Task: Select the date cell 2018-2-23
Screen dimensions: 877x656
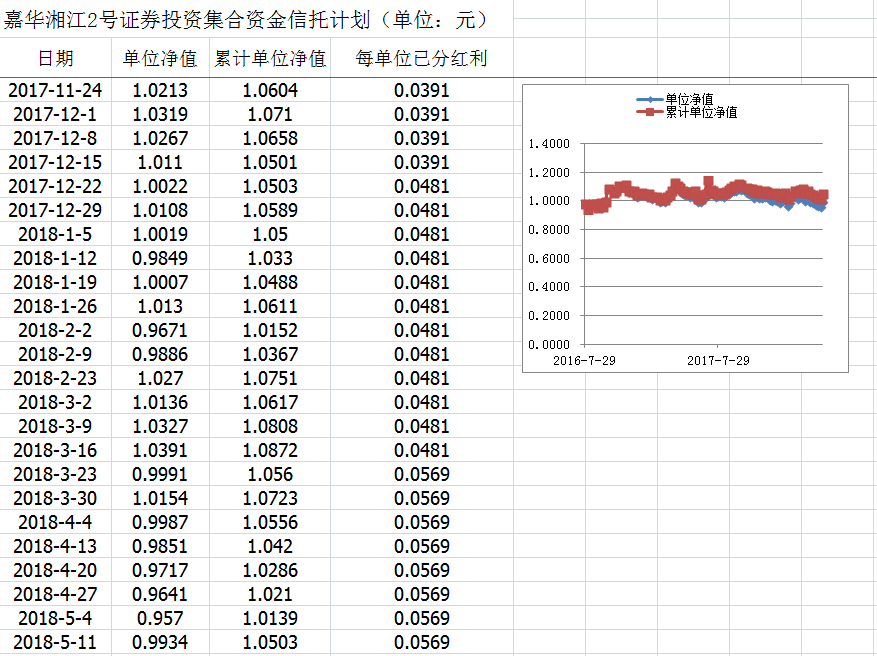Action: (x=55, y=378)
